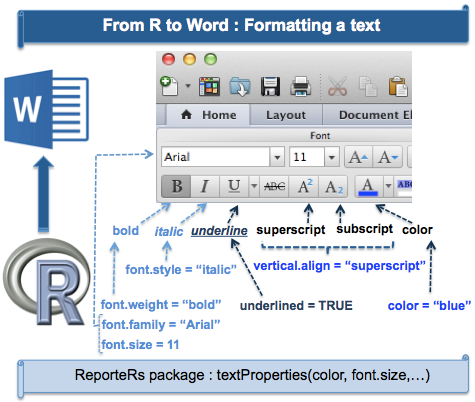Click the 'font.family = "Arial"' text
The image size is (475, 402).
click(161, 325)
